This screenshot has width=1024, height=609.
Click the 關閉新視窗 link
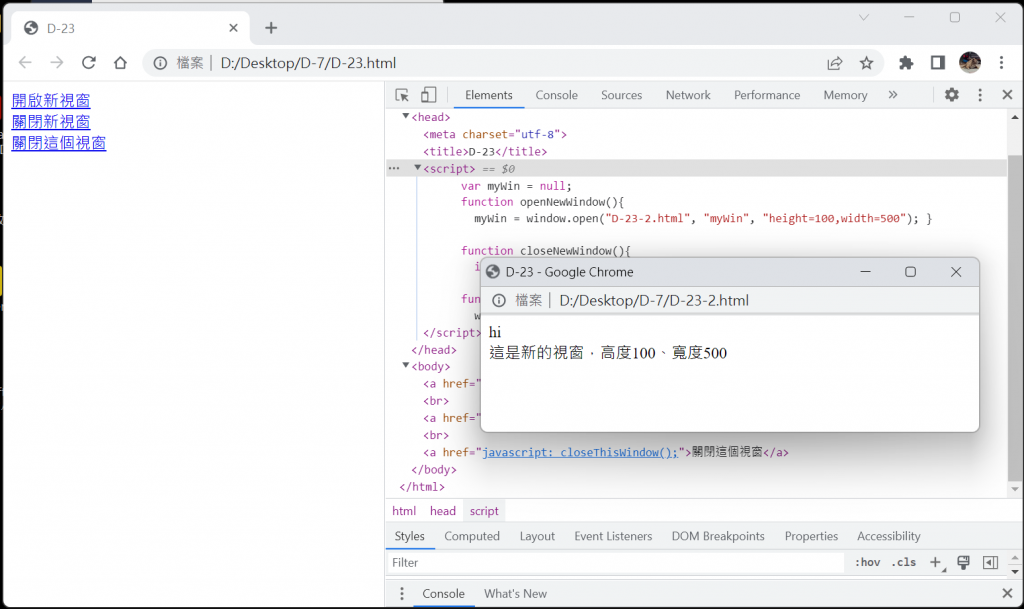click(51, 121)
